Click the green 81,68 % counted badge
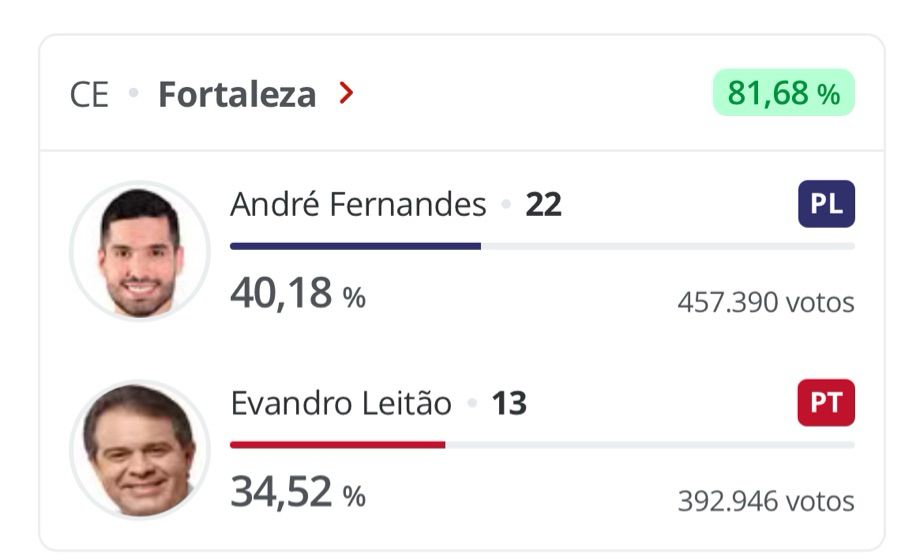This screenshot has width=924, height=554. [x=783, y=93]
